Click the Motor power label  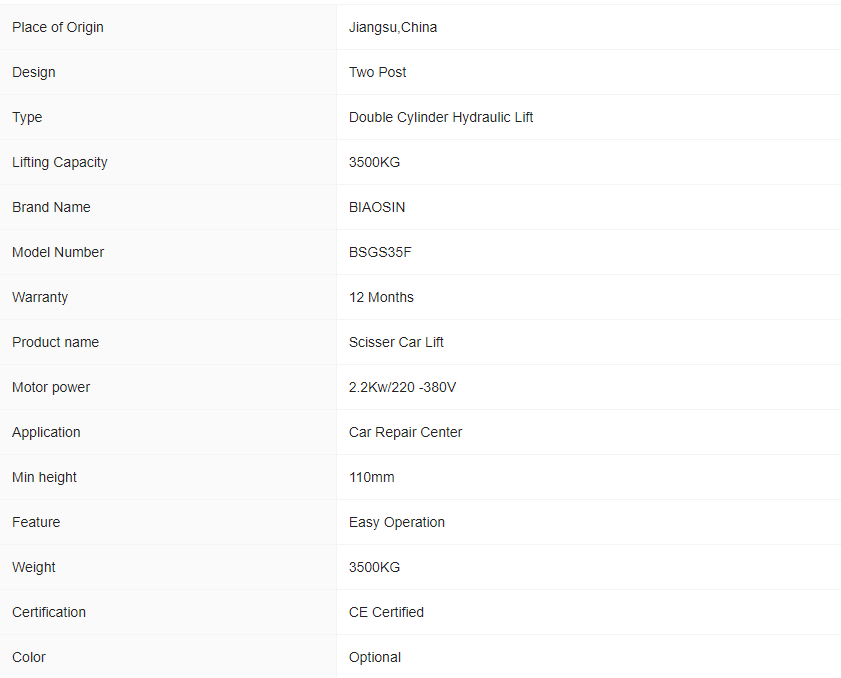[51, 387]
